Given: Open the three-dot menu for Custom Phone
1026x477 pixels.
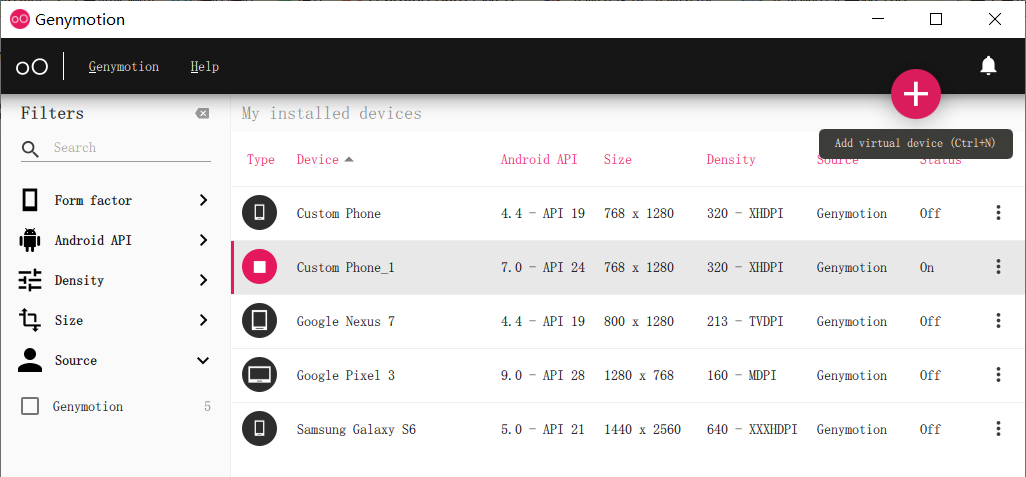Looking at the screenshot, I should (998, 213).
